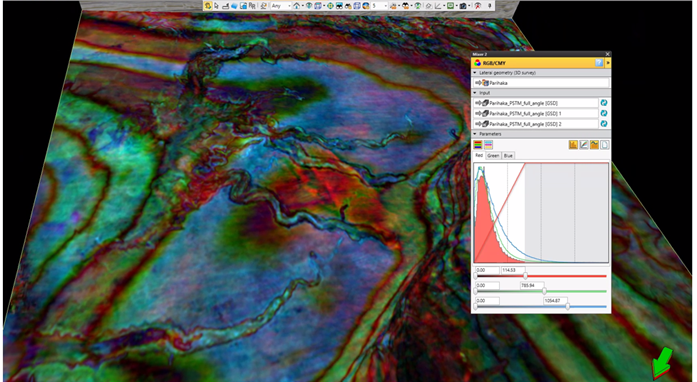Click the camera snapshot icon in the toolbar
Viewport: 697px width, 382px height.
click(x=463, y=6)
